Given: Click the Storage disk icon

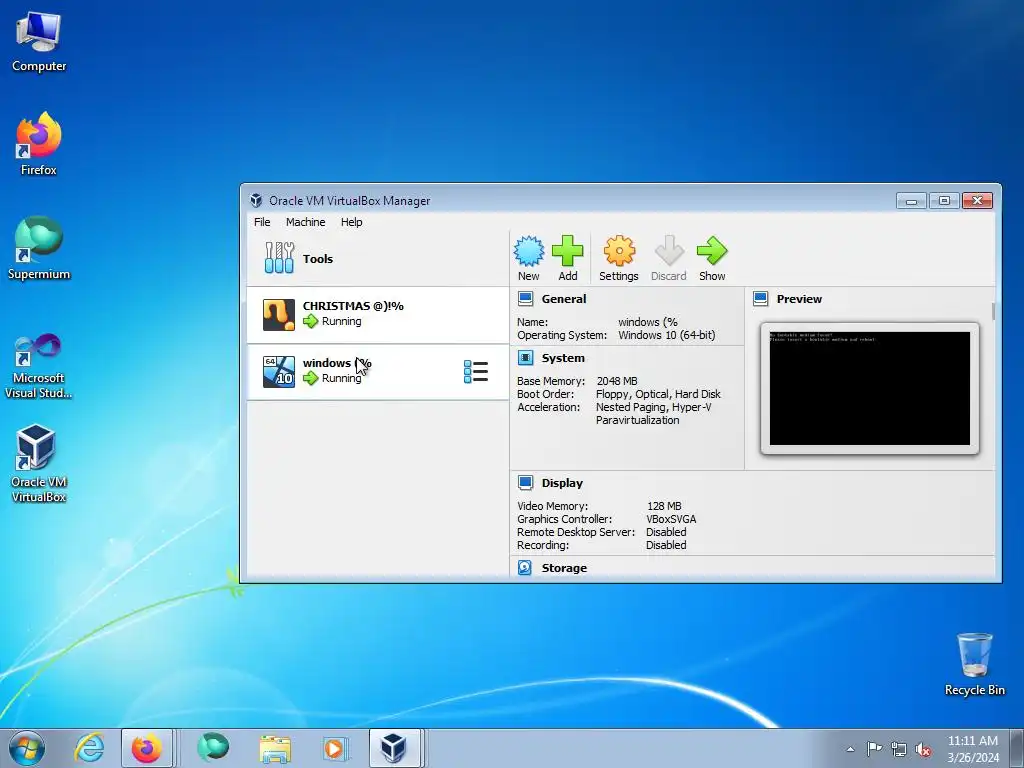Looking at the screenshot, I should (x=525, y=568).
